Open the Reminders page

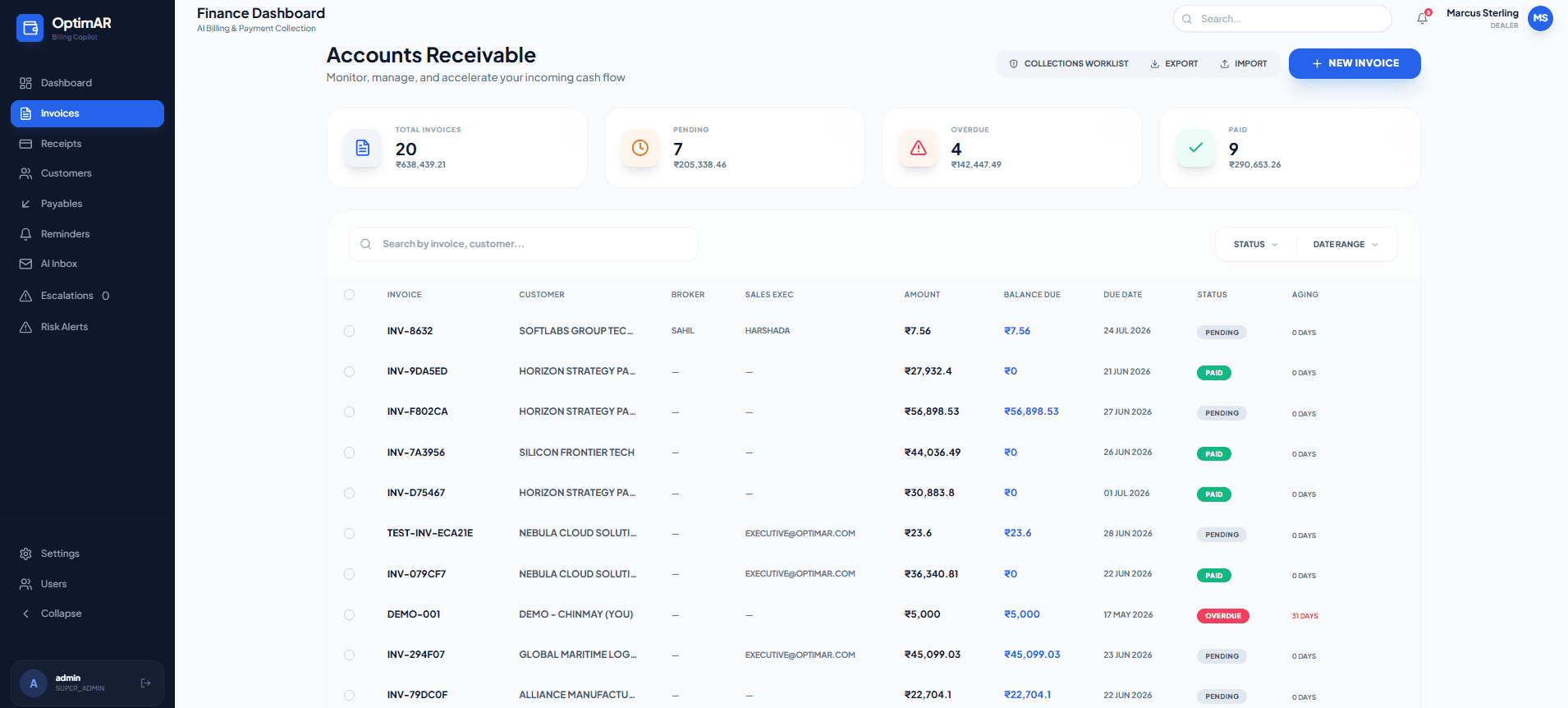click(87, 234)
